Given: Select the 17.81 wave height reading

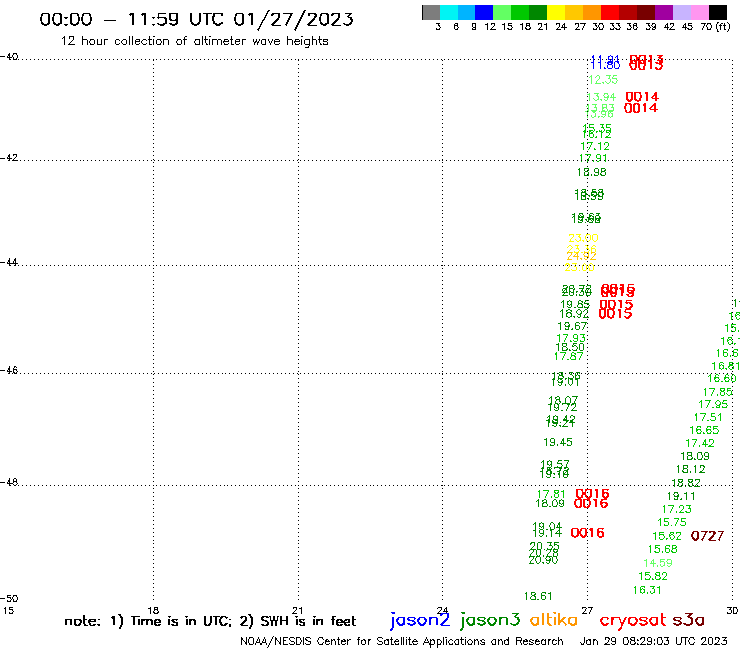Looking at the screenshot, I should [551, 494].
